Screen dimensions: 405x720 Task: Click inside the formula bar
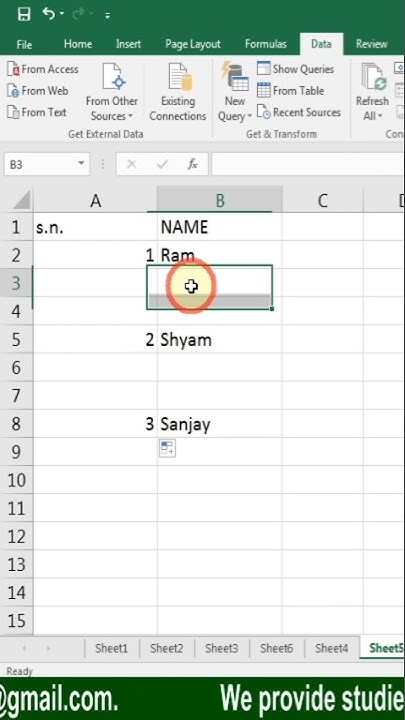pyautogui.click(x=307, y=164)
